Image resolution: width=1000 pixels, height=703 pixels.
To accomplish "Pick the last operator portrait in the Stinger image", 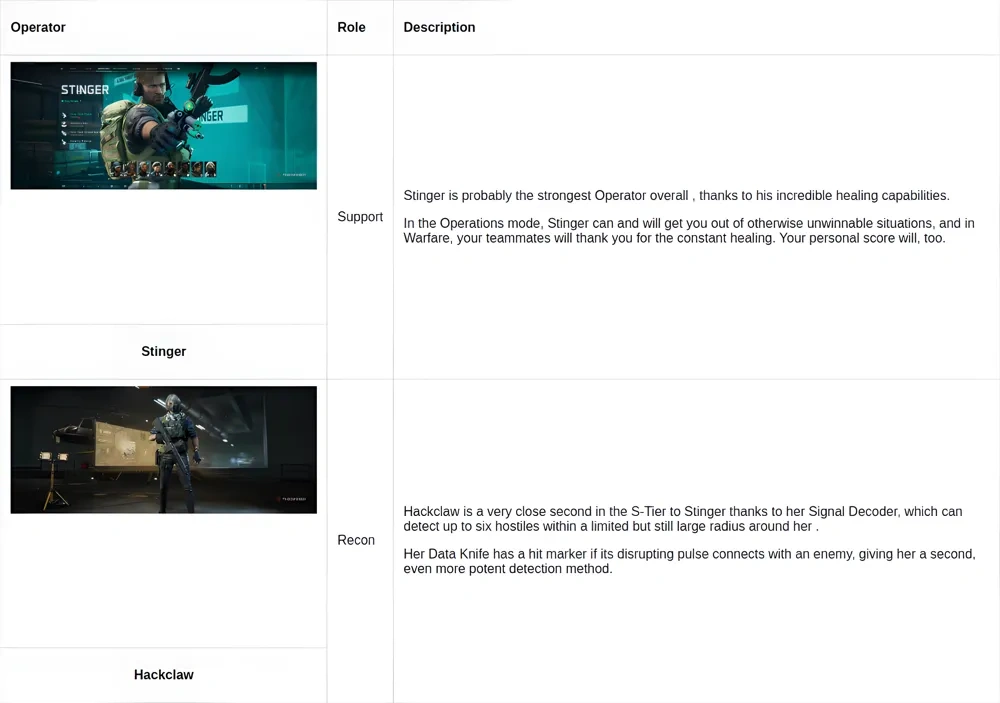I will (x=211, y=168).
